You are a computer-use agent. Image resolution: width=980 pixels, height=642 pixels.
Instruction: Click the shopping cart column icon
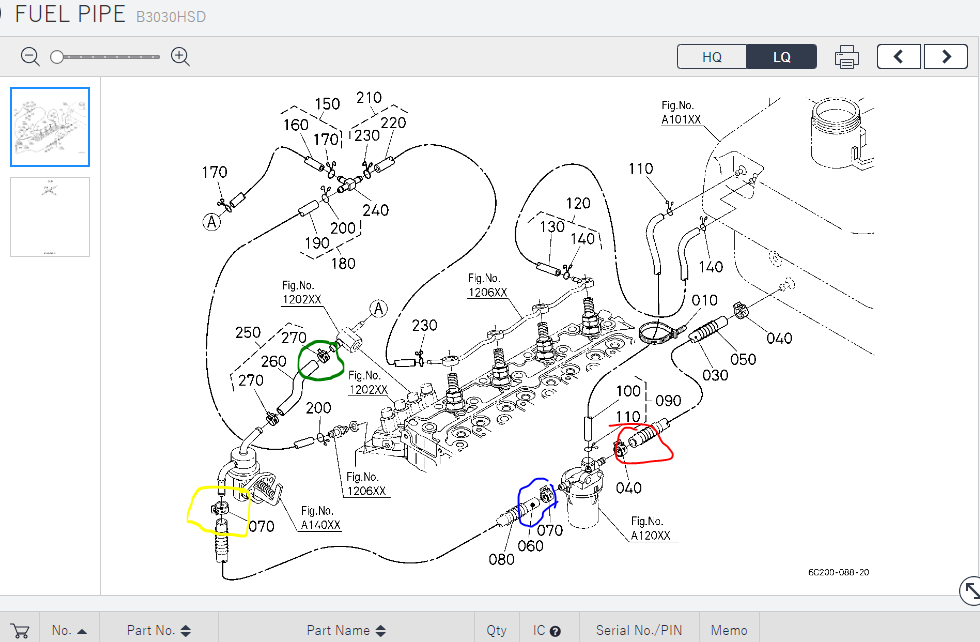click(x=20, y=630)
